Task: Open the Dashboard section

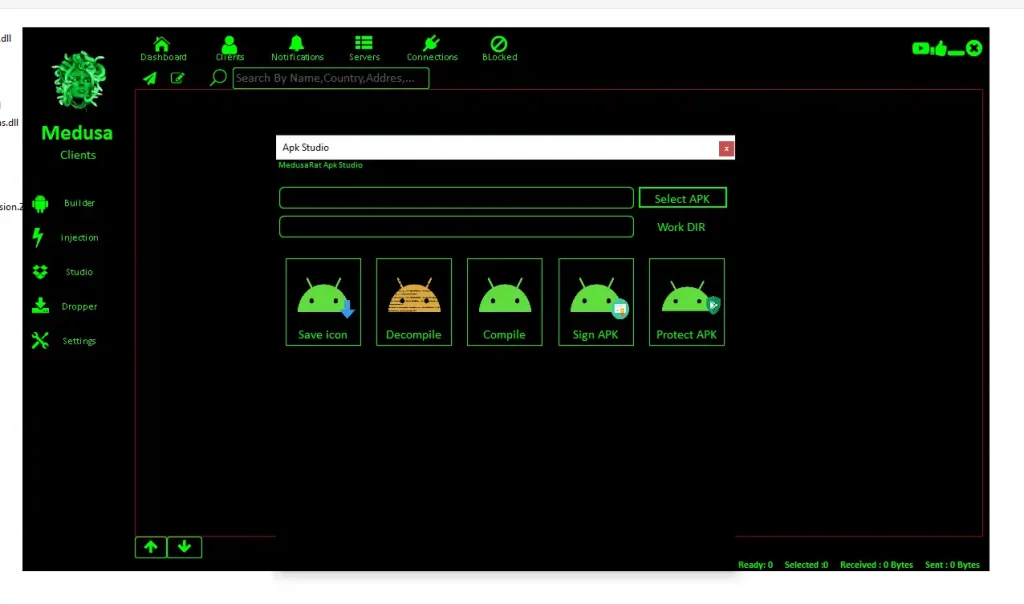Action: click(x=163, y=45)
